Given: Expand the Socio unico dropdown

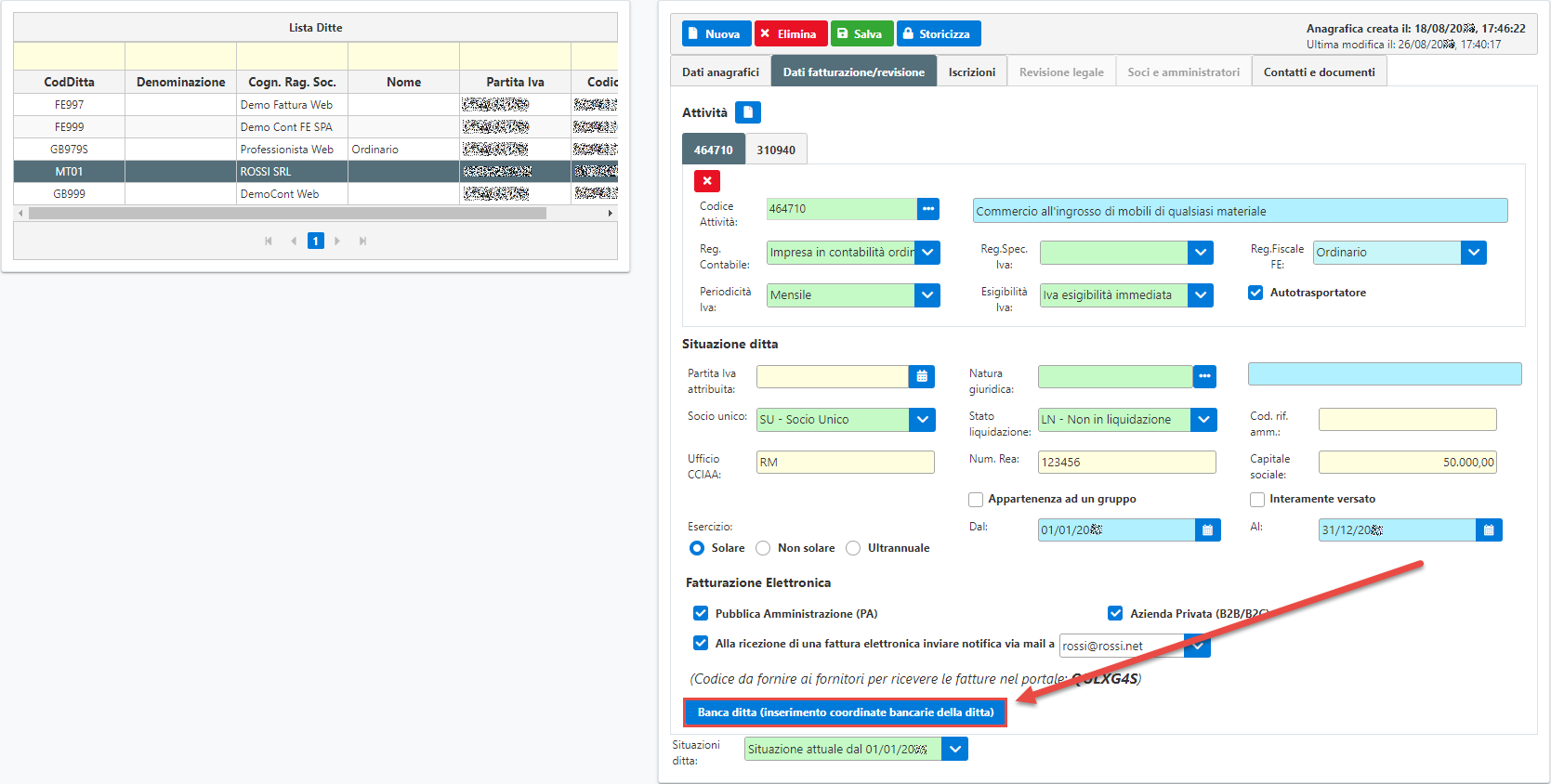Looking at the screenshot, I should point(922,420).
